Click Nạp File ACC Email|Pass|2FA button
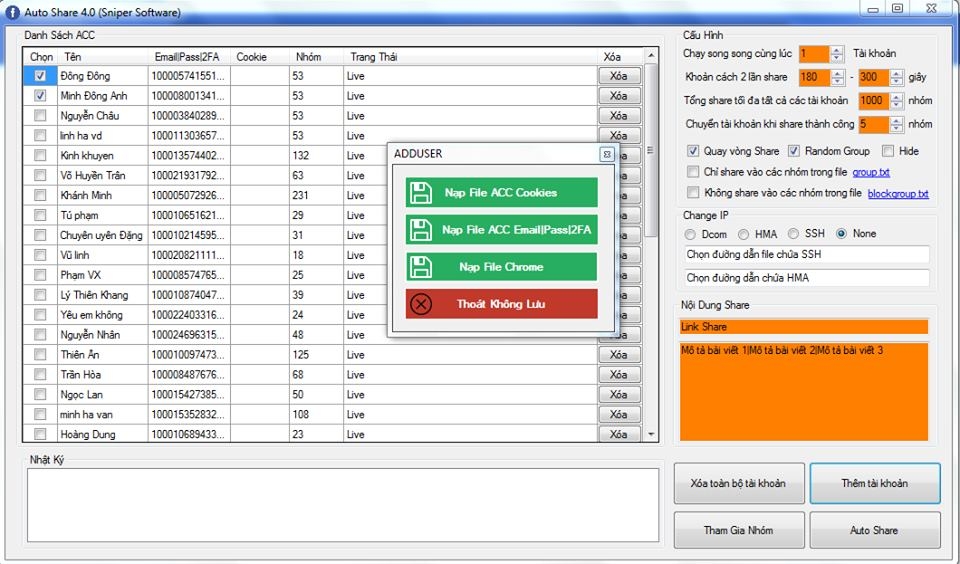 coord(501,230)
